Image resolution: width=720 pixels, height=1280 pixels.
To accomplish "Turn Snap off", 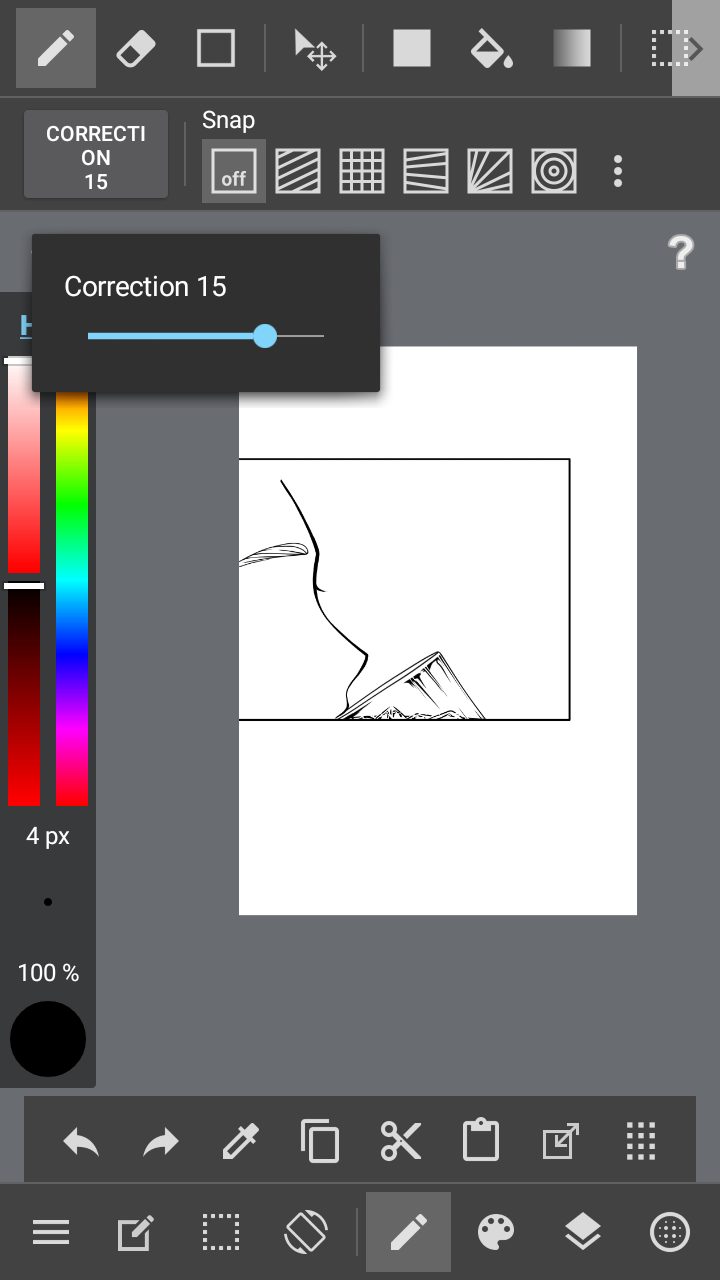I will pyautogui.click(x=234, y=171).
